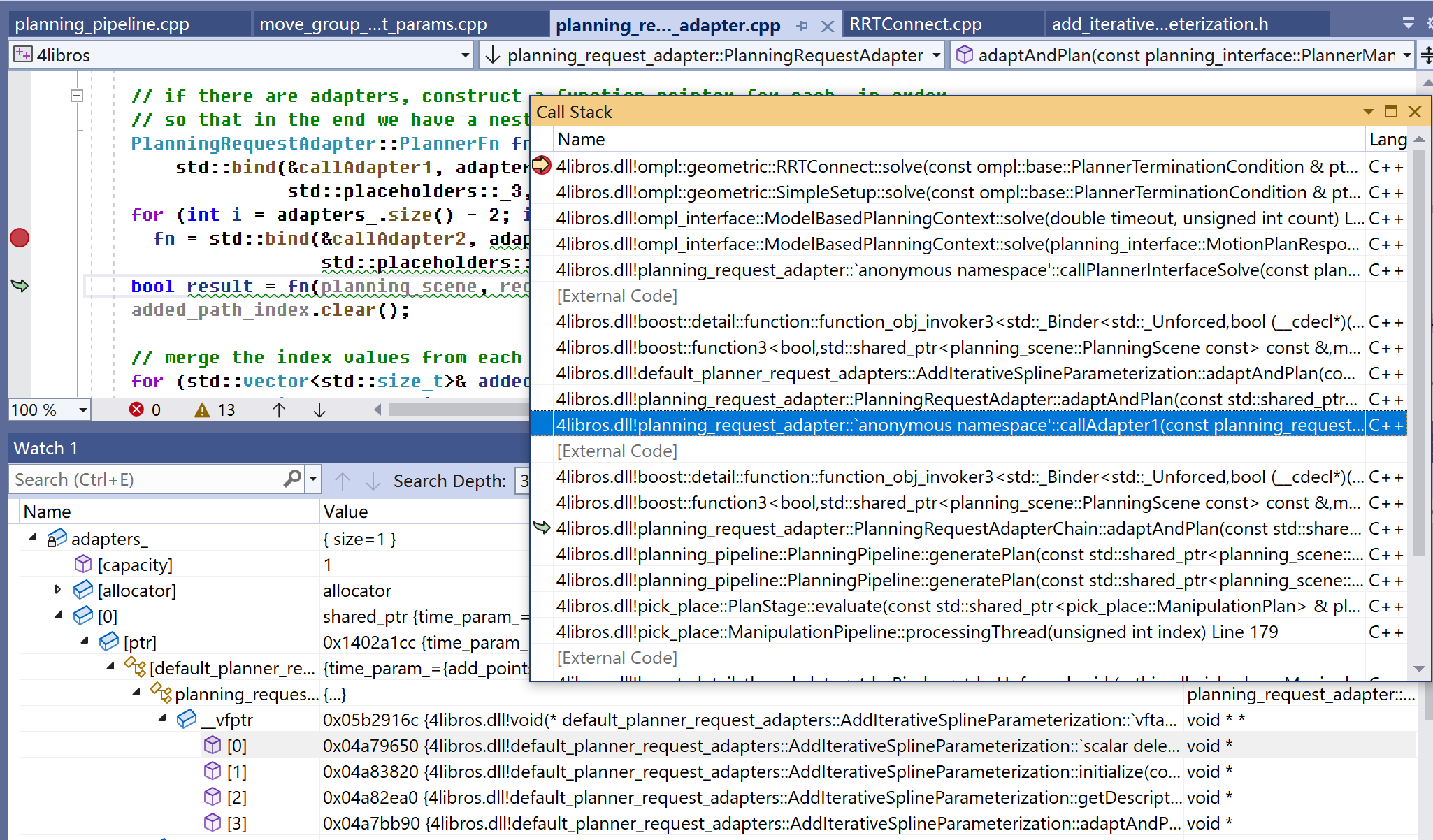
Task: Maximize the Call Stack window
Action: (x=1391, y=112)
